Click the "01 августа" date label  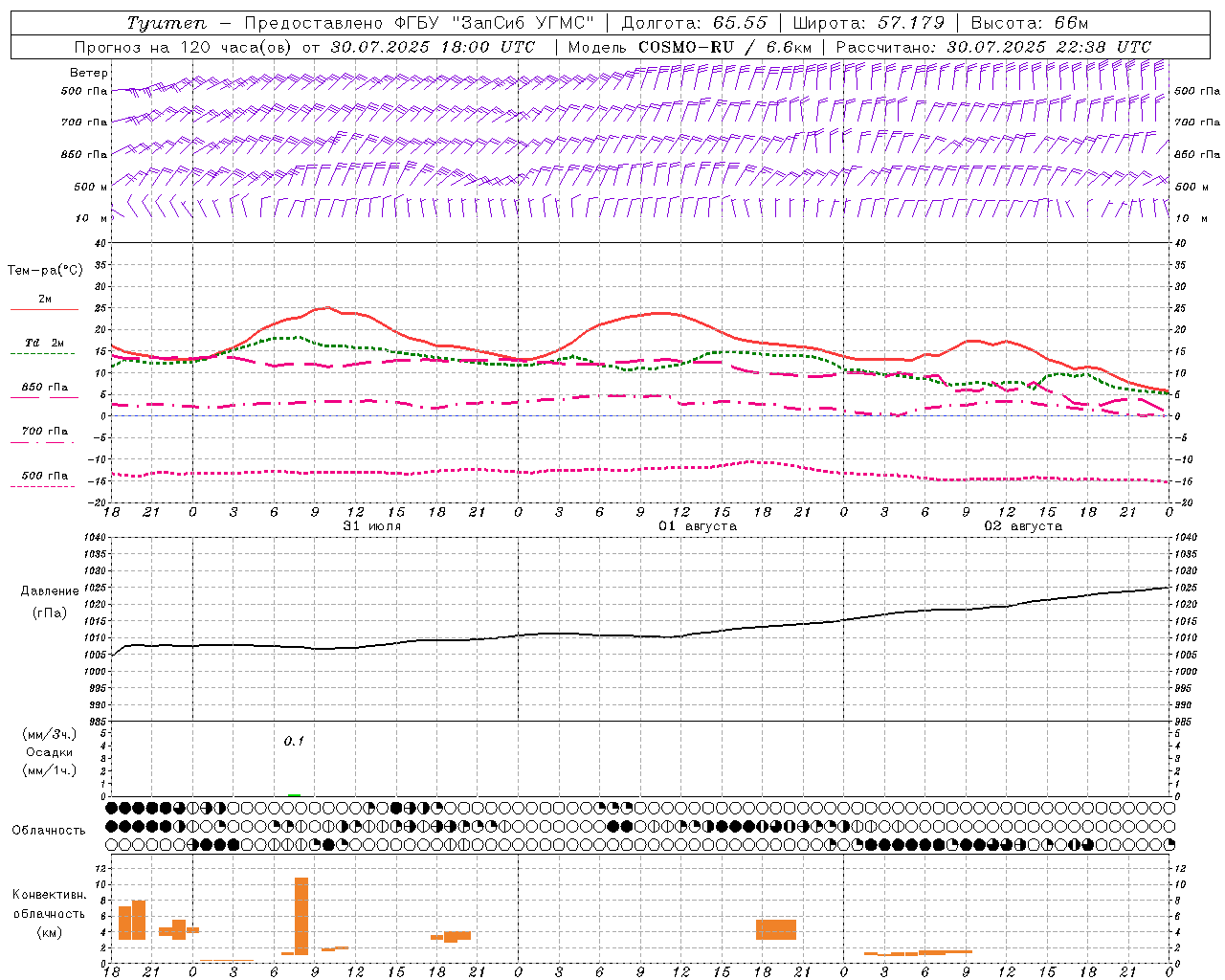(x=698, y=526)
